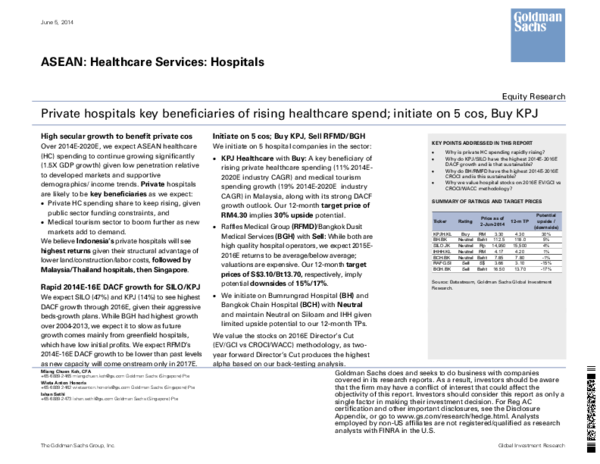Viewport: 600px width, 464px height.
Task: Select the Key Points Addressed heading
Action: pyautogui.click(x=484, y=143)
